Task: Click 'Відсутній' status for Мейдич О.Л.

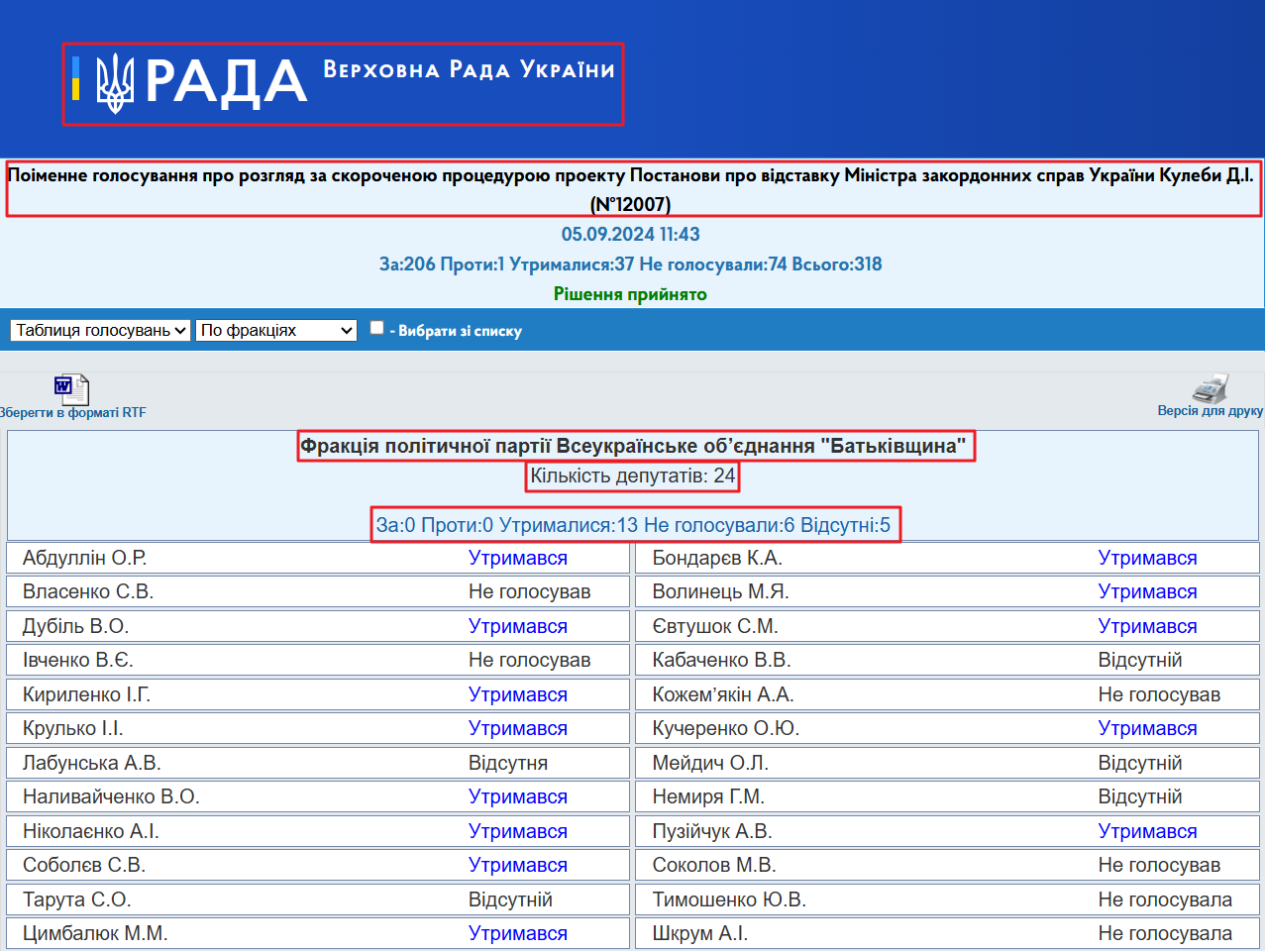Action: (x=1140, y=763)
